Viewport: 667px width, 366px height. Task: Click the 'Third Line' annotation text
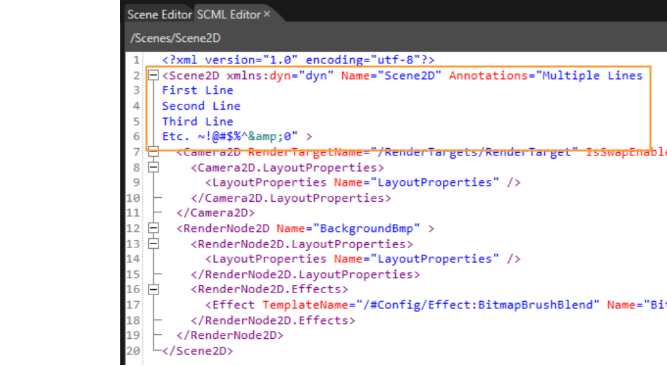[x=198, y=121]
